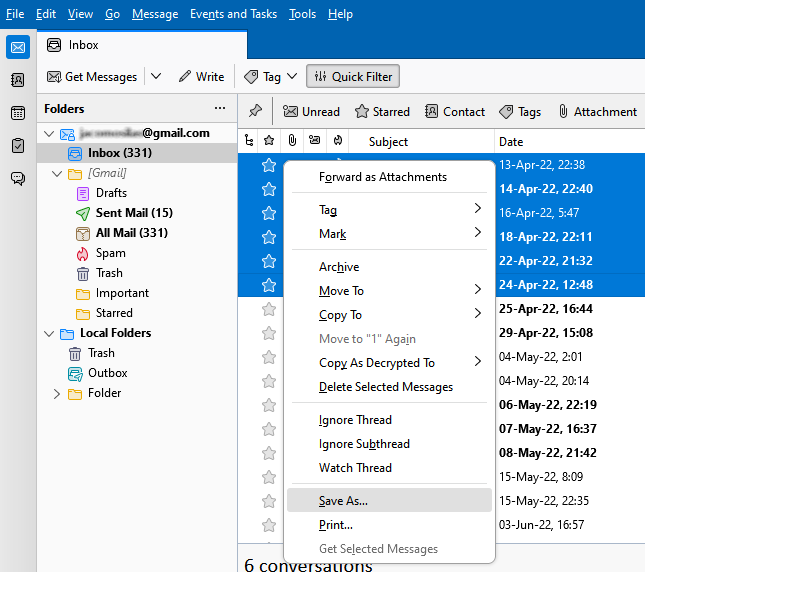Open the Gmail Starred folder
The height and width of the screenshot is (600, 800).
114,313
